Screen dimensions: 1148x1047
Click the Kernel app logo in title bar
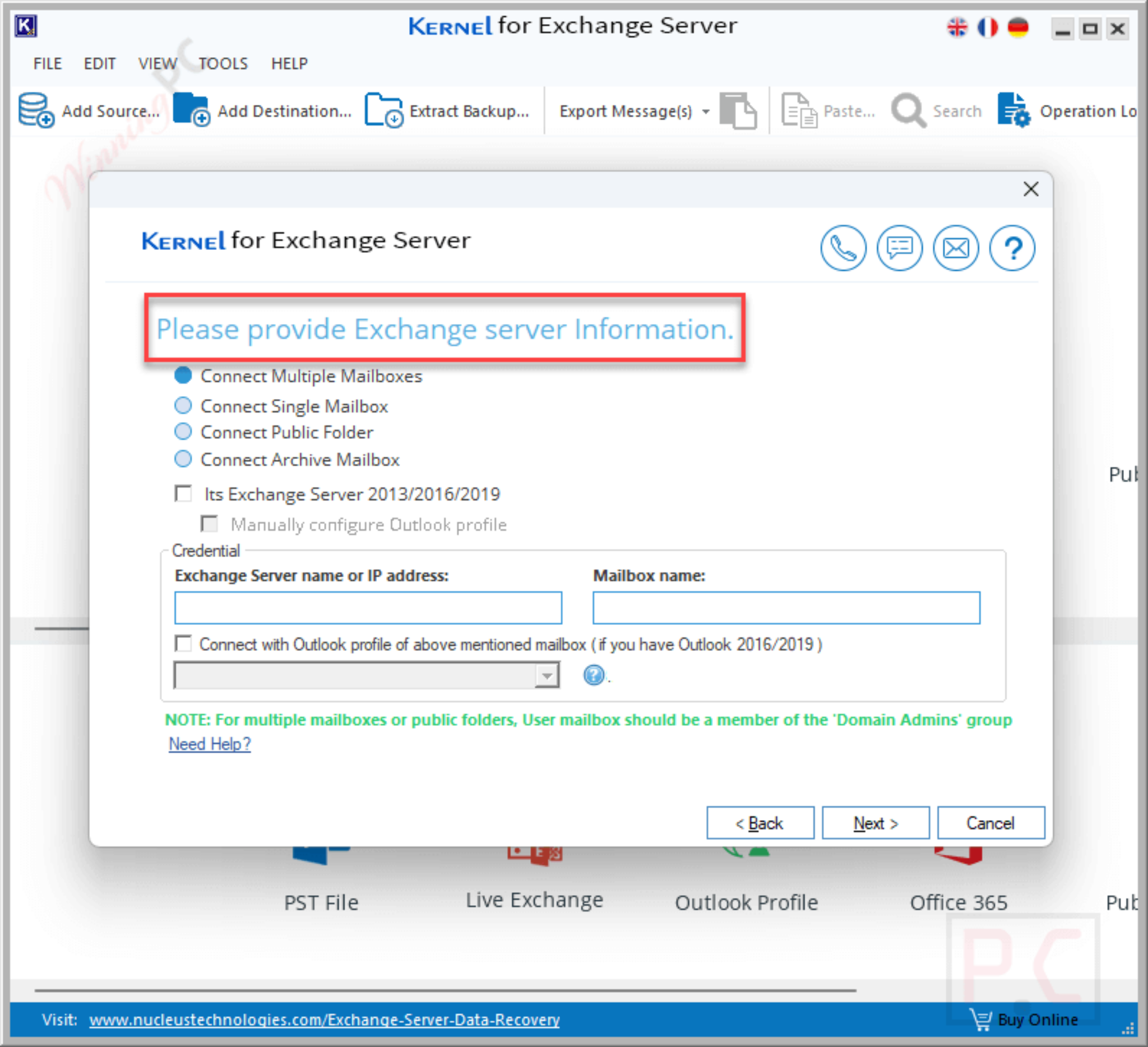coord(26,26)
